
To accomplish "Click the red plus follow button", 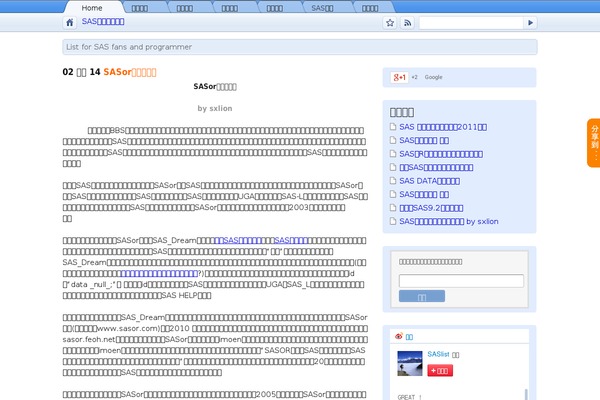I will coord(440,371).
